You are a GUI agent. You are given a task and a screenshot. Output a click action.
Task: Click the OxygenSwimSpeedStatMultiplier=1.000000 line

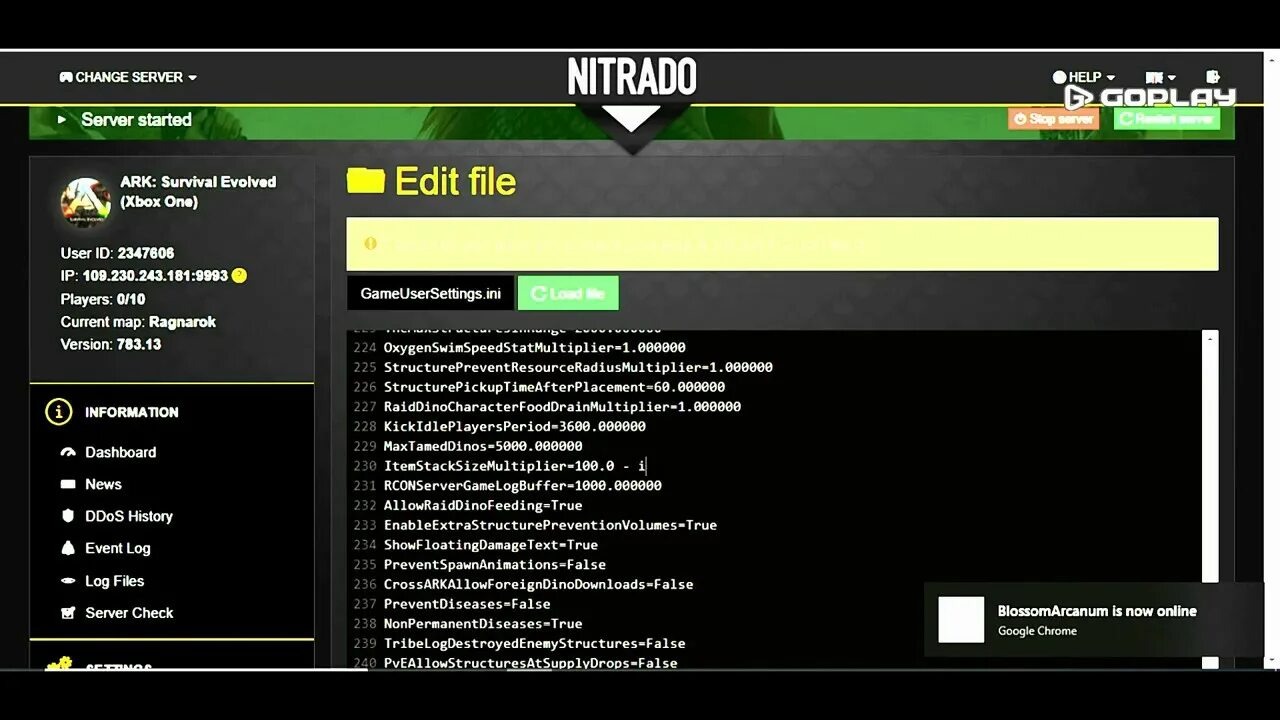coord(535,347)
